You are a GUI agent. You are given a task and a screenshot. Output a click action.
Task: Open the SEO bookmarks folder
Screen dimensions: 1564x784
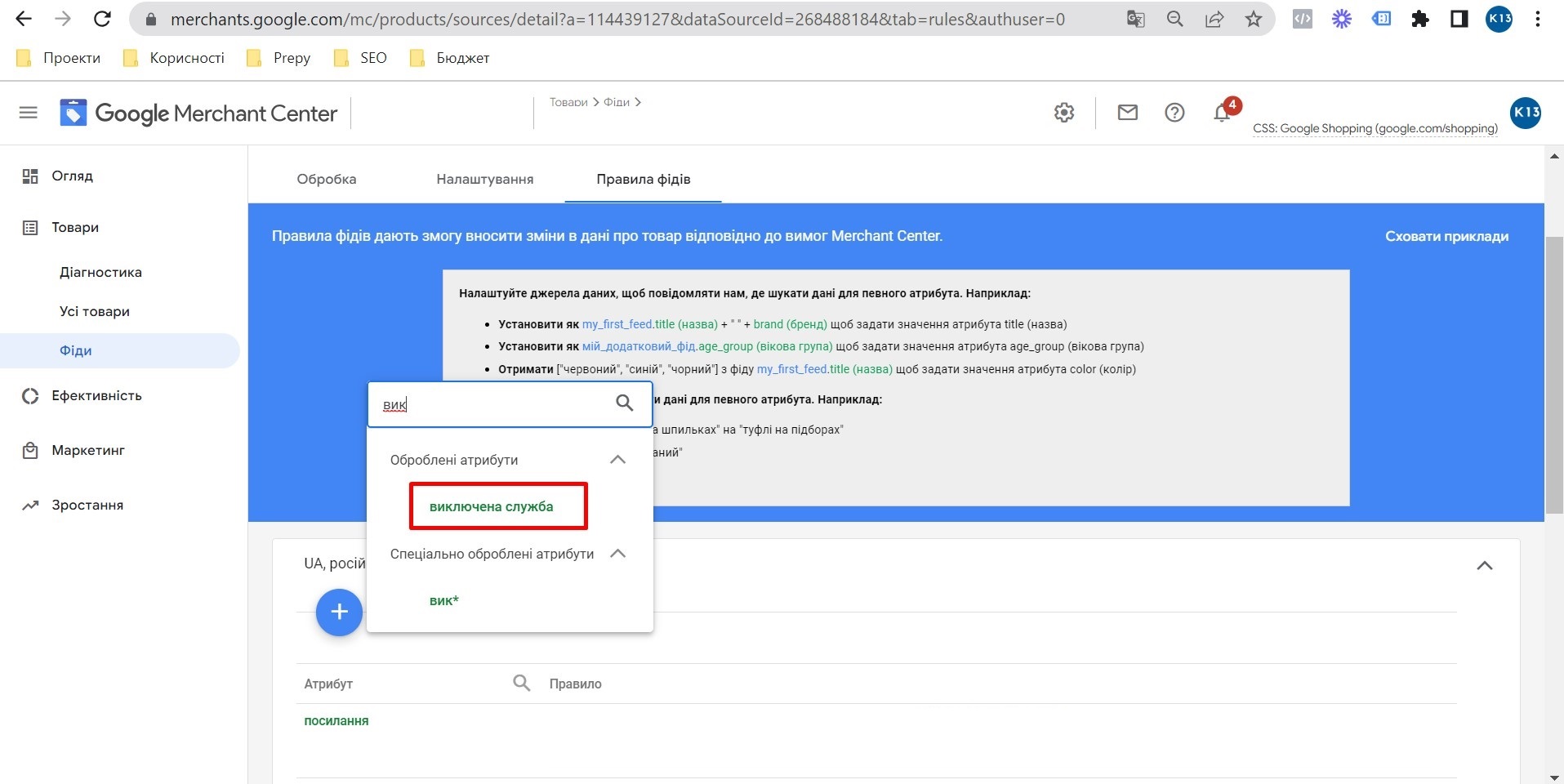[x=361, y=57]
